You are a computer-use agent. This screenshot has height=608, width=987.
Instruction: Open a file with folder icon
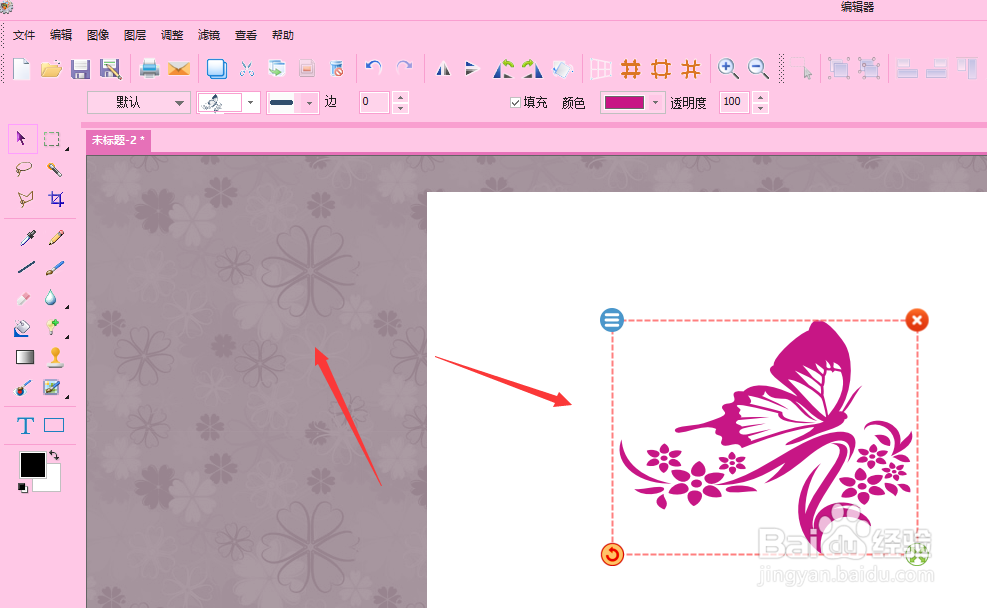(x=51, y=69)
